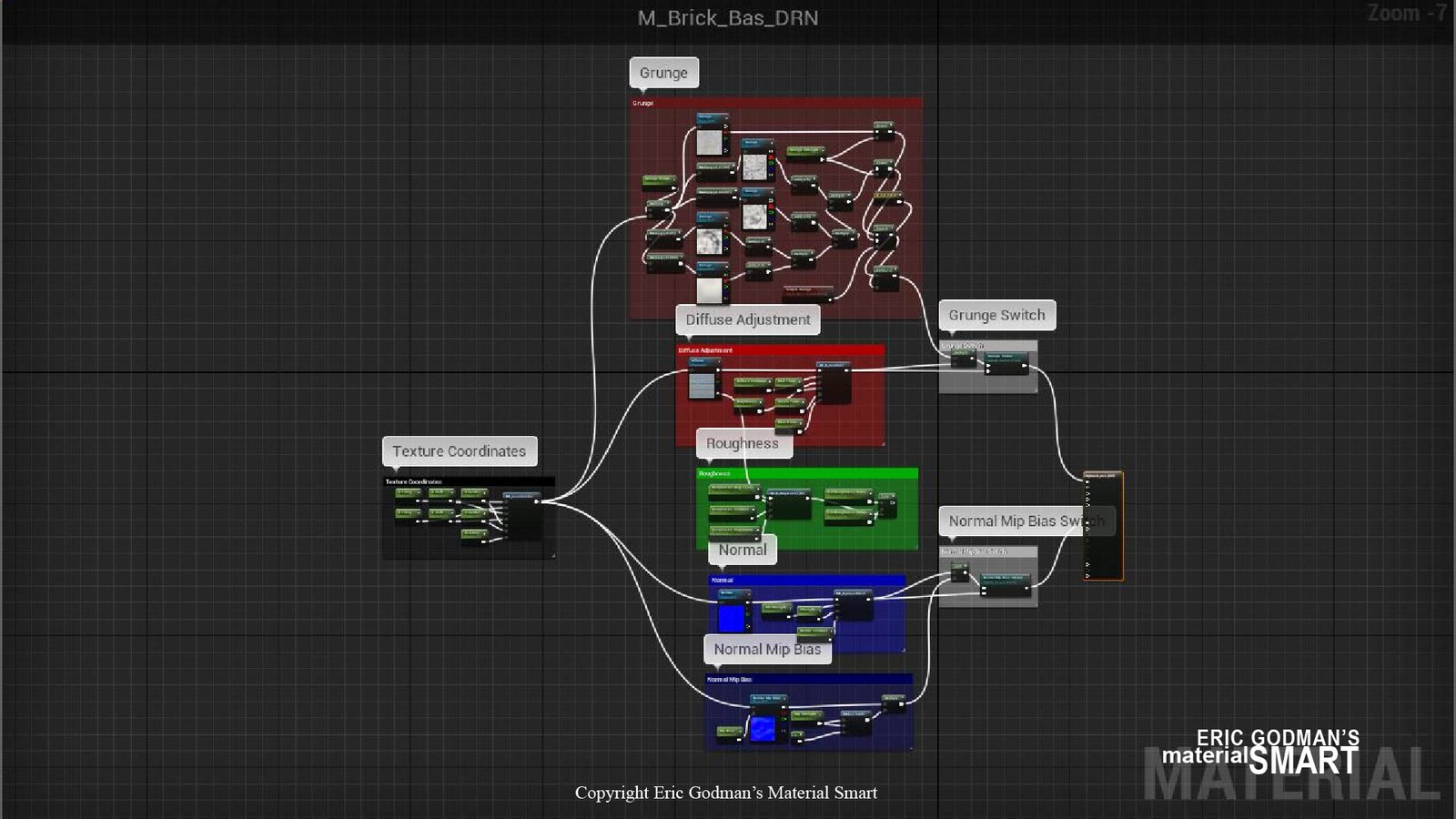Click the large dark node in Diffuse Adjustment
This screenshot has height=819, width=1456.
(x=834, y=384)
